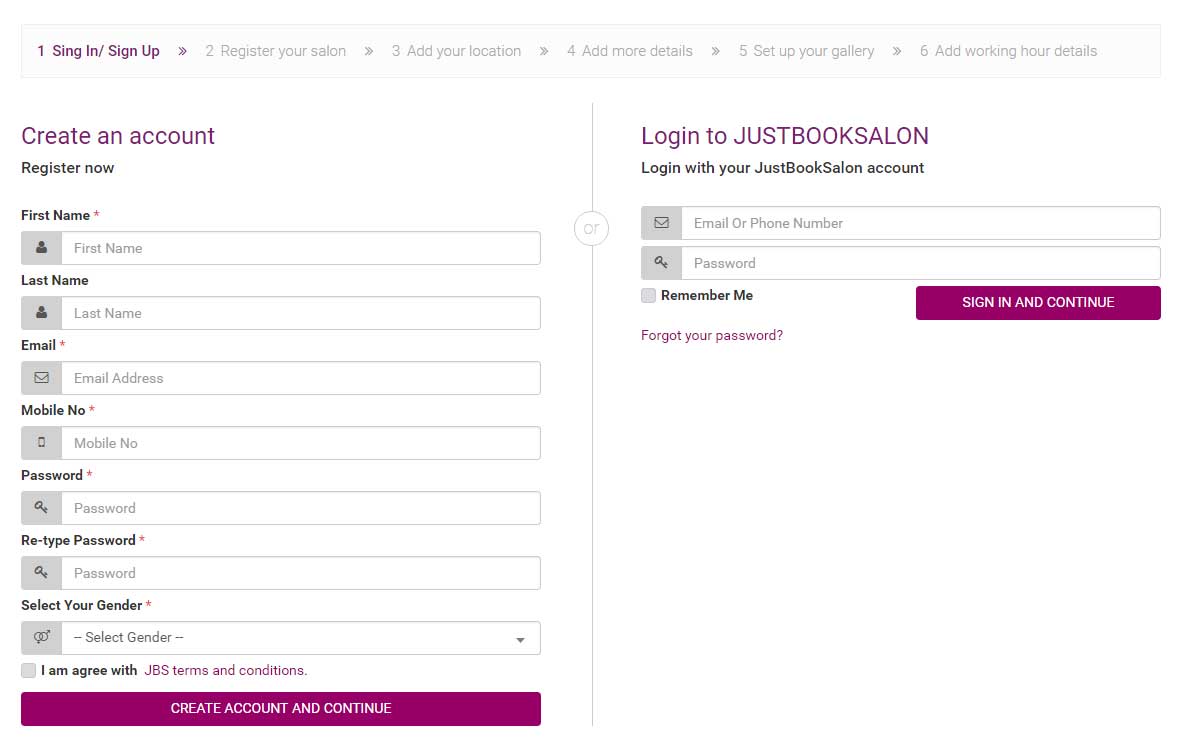Click Sign In and Continue button
The image size is (1183, 750).
click(1038, 303)
